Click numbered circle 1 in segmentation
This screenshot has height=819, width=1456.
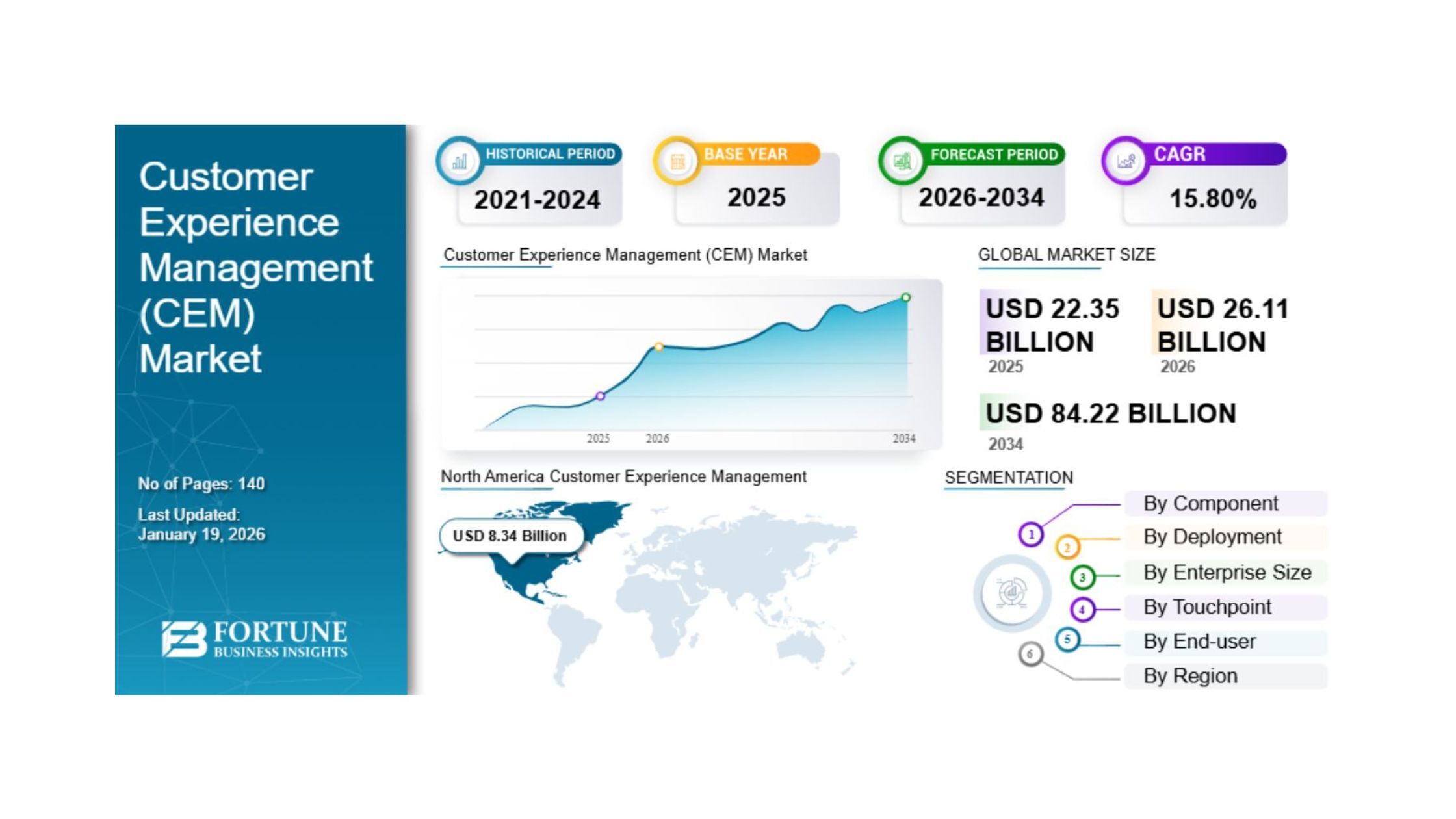(1030, 535)
